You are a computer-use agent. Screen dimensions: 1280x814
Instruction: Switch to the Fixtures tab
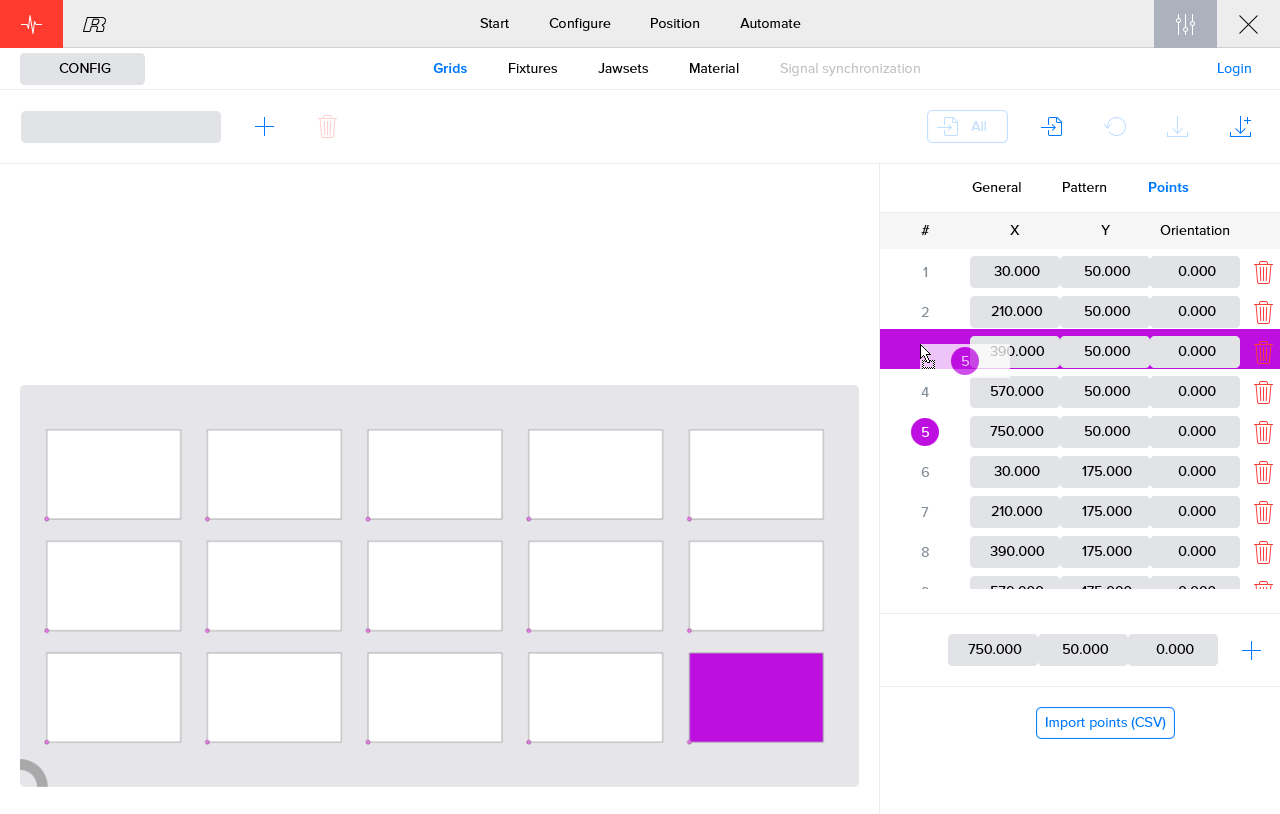tap(533, 68)
